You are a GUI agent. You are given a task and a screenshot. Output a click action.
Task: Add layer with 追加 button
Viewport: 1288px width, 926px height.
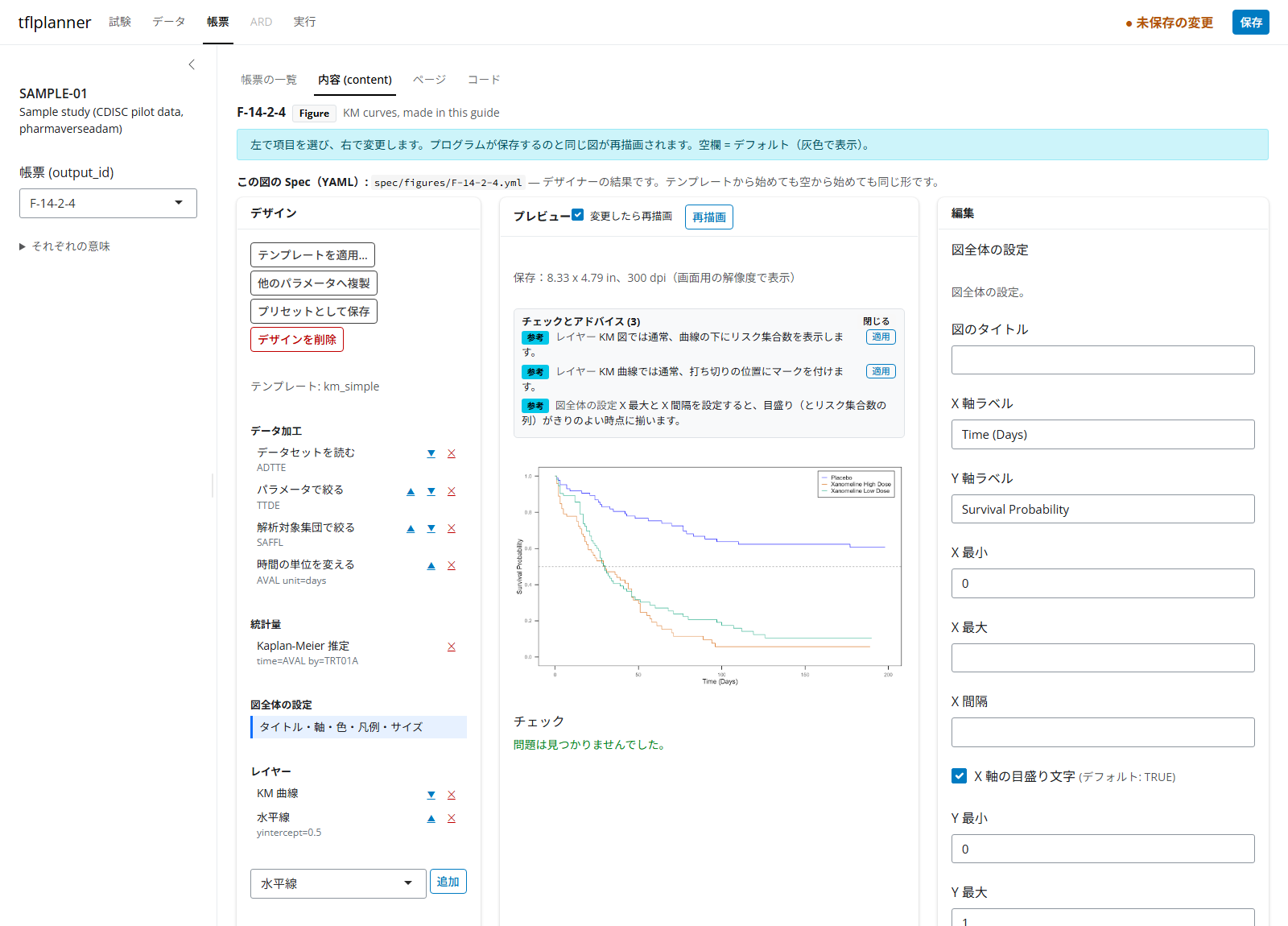coord(448,882)
